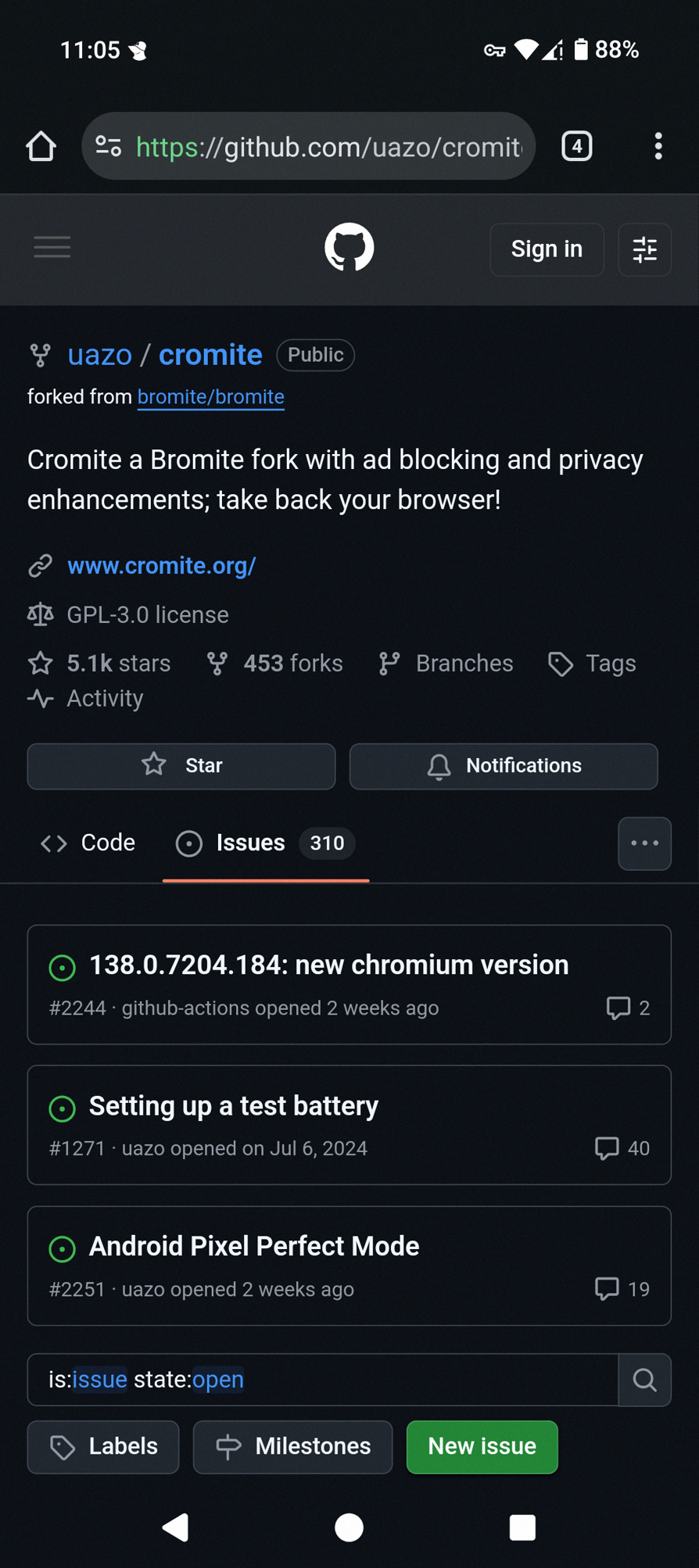Open the appearance settings sliders icon
The image size is (699, 1568).
pyautogui.click(x=644, y=249)
